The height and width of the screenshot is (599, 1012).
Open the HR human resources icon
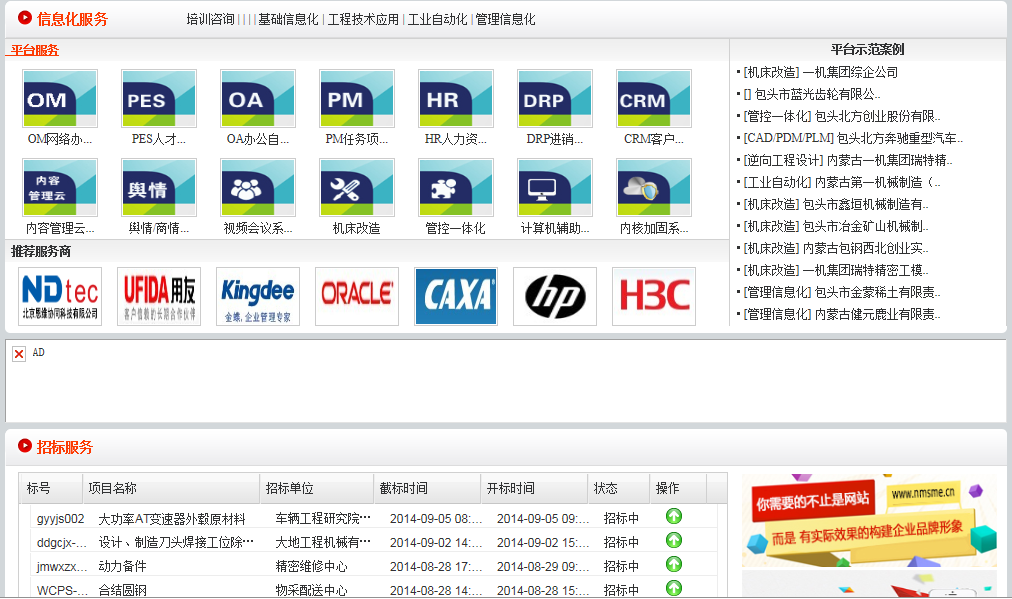456,99
